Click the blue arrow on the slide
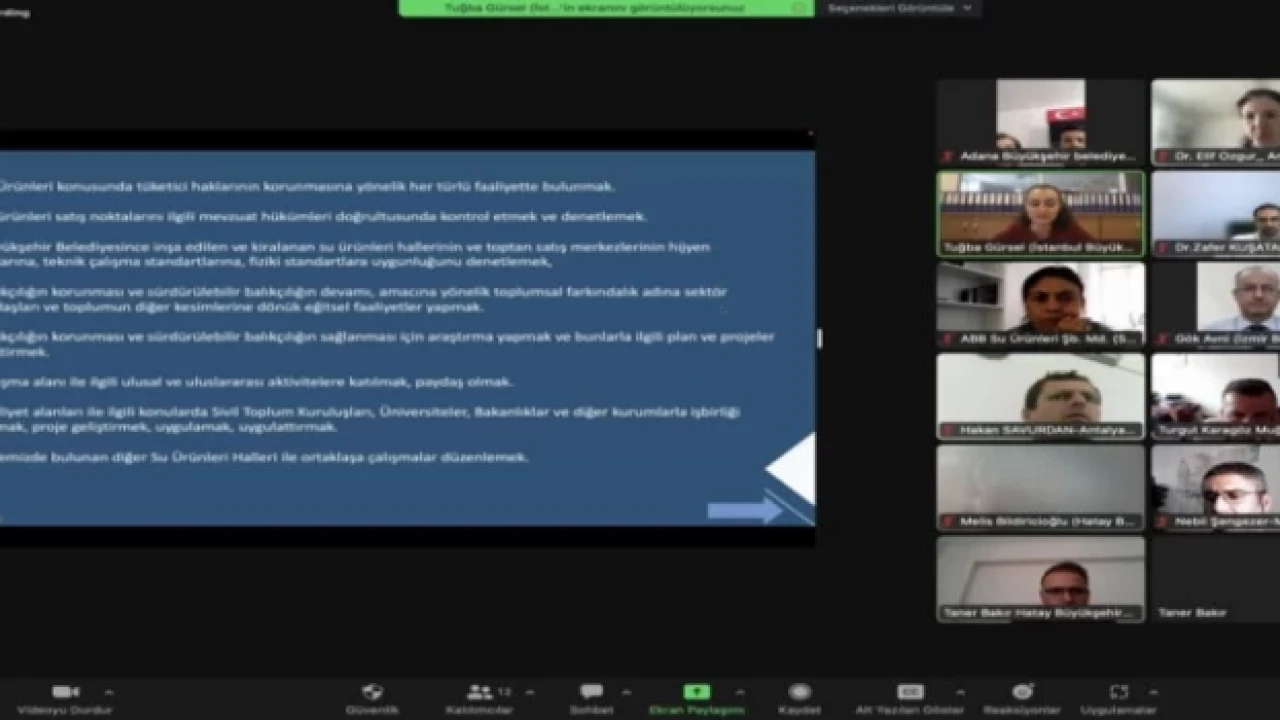Viewport: 1280px width, 720px height. point(744,511)
